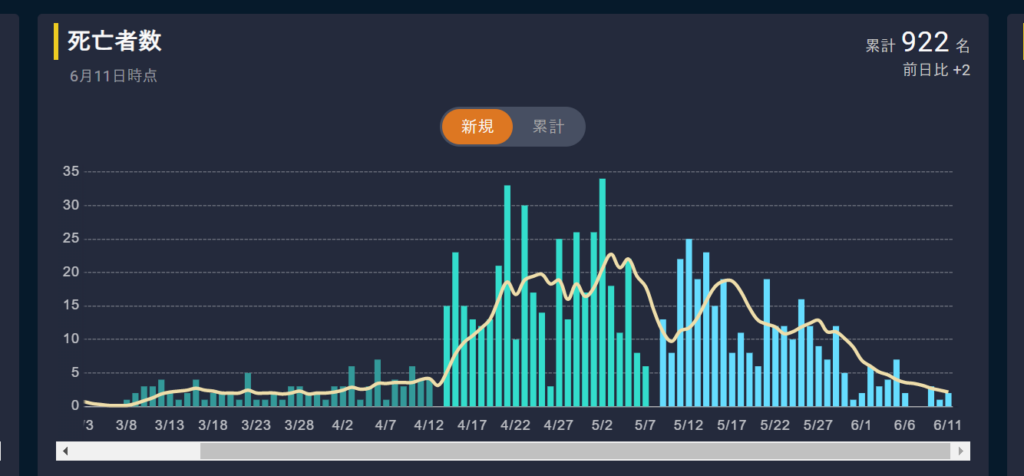Click the 4/22 x-axis date label
This screenshot has height=476, width=1024.
tap(514, 425)
